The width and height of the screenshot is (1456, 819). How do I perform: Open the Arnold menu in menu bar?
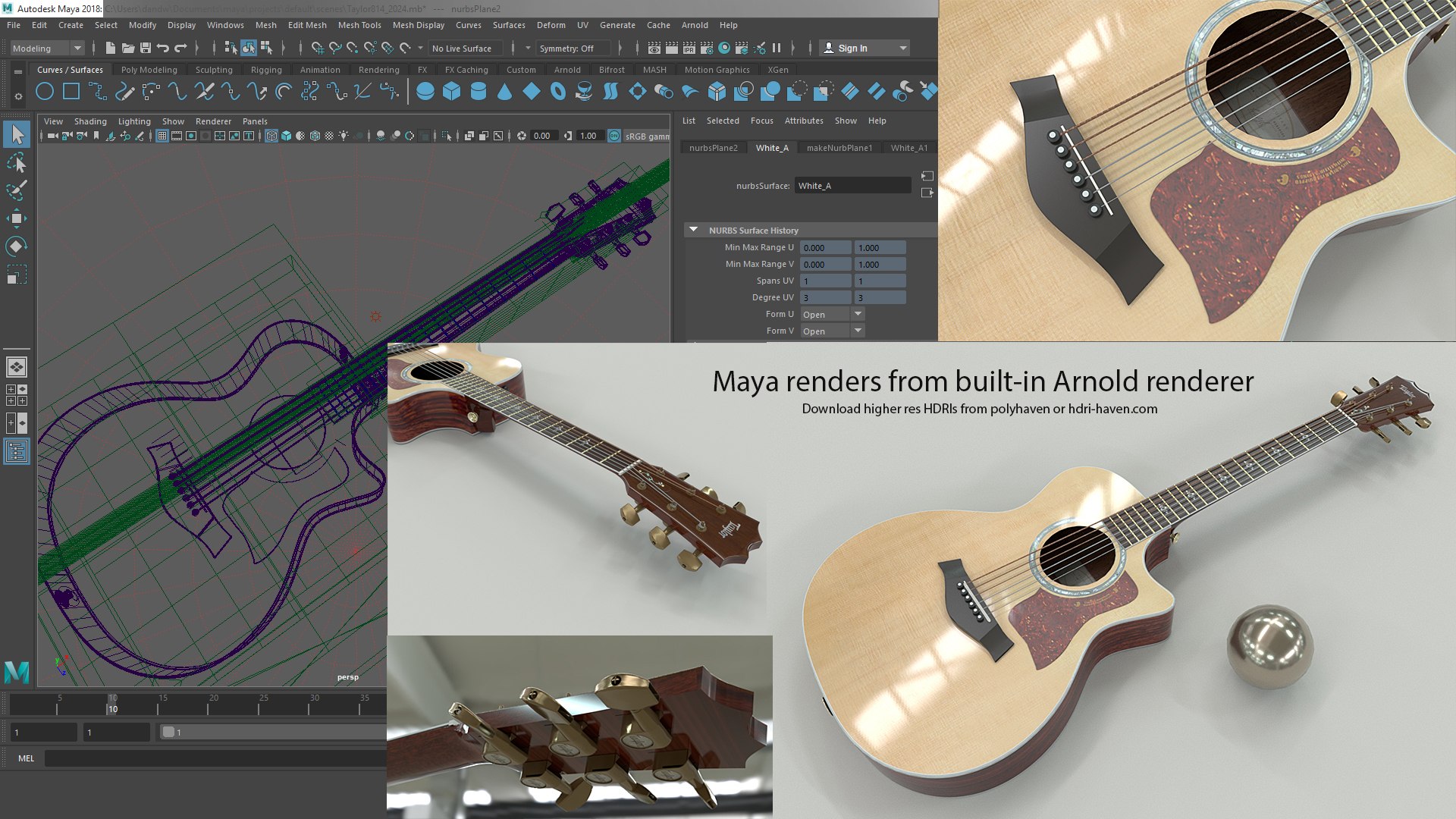click(695, 25)
